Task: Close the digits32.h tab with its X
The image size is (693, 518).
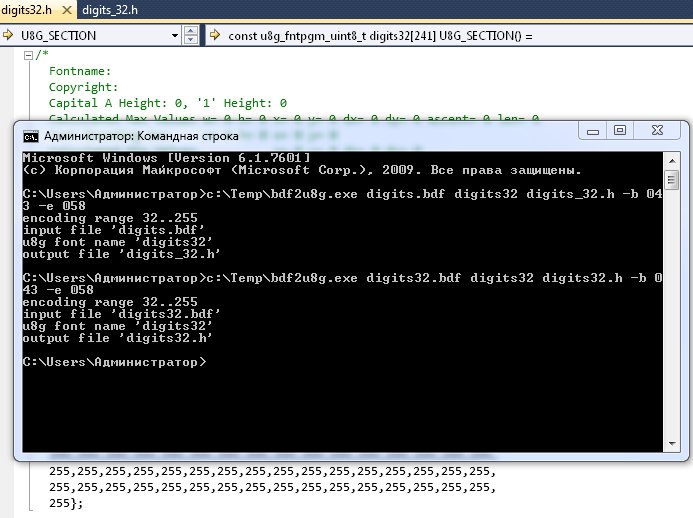Action: click(66, 10)
